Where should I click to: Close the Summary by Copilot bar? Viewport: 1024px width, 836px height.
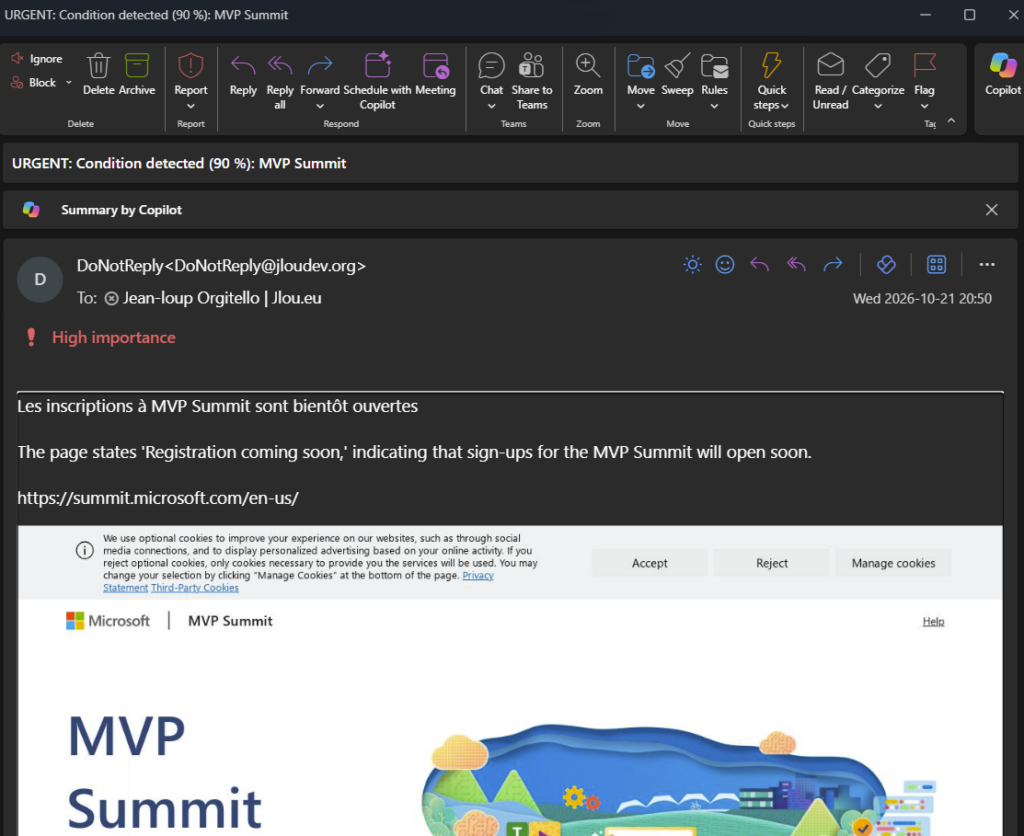[x=991, y=210]
